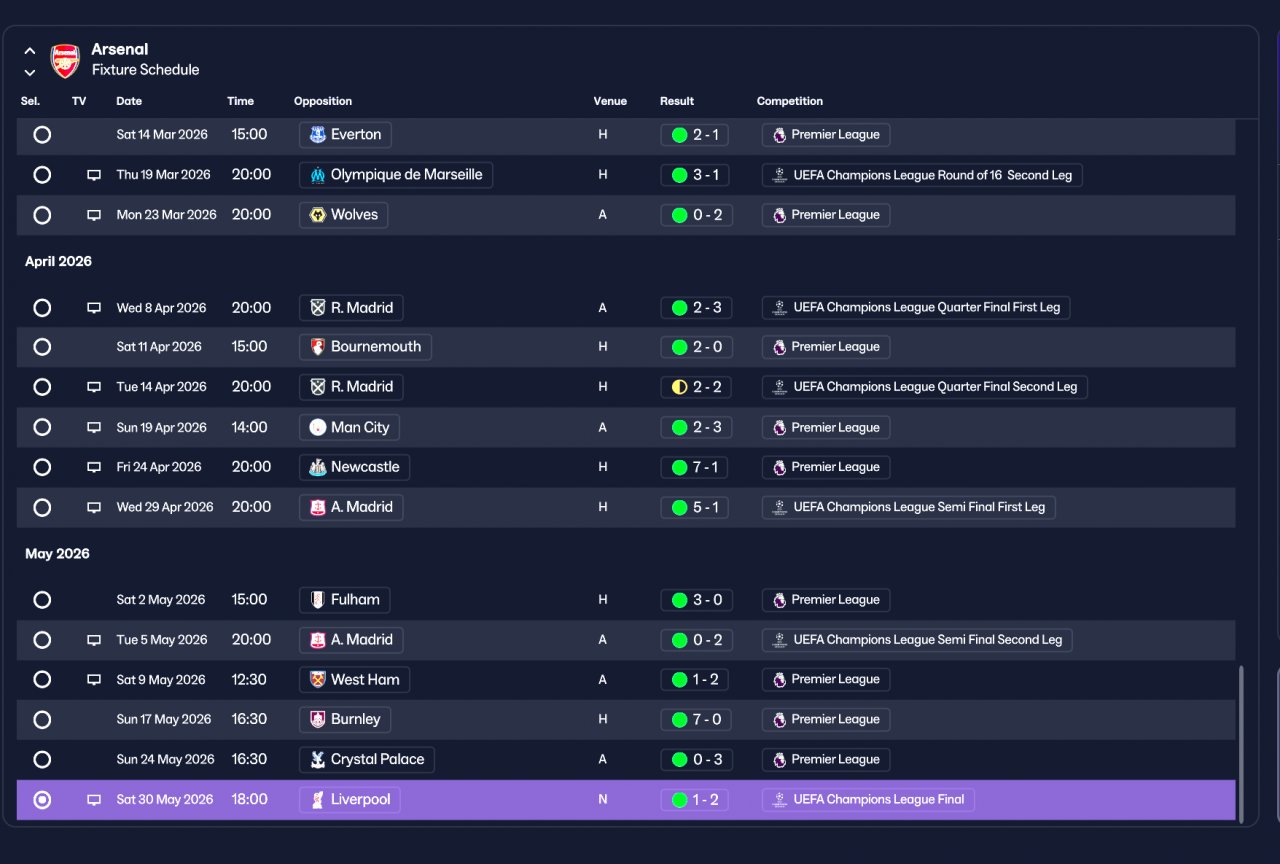Image resolution: width=1280 pixels, height=864 pixels.
Task: Click the May 2026 month heading
Action: (57, 554)
